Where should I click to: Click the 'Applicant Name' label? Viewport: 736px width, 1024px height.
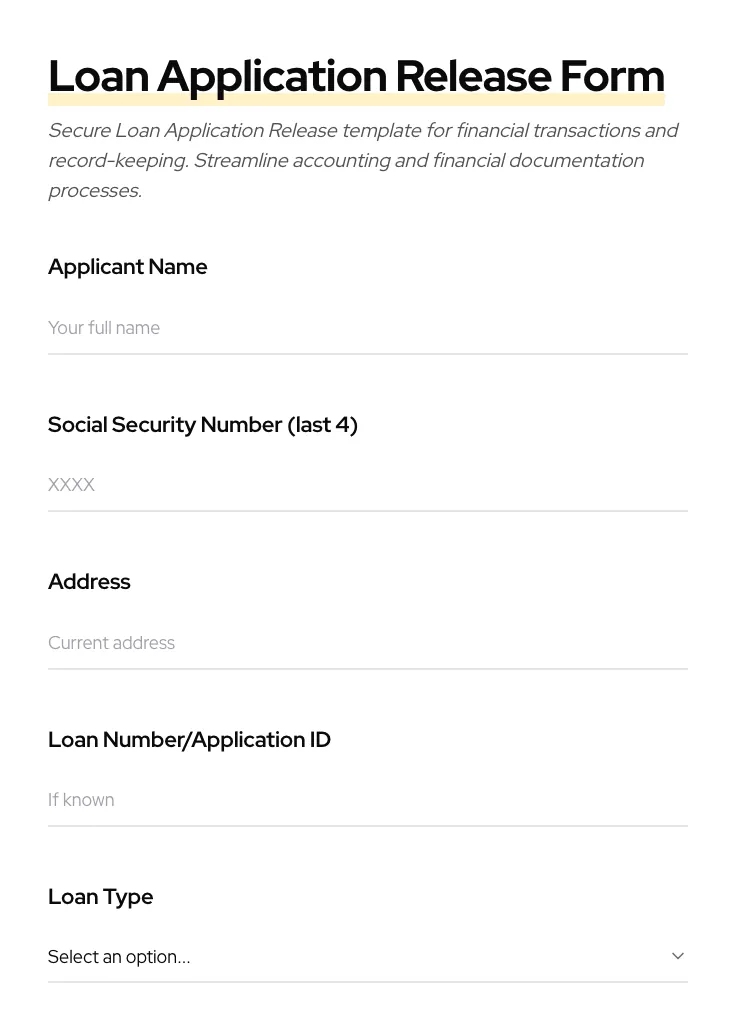tap(128, 267)
